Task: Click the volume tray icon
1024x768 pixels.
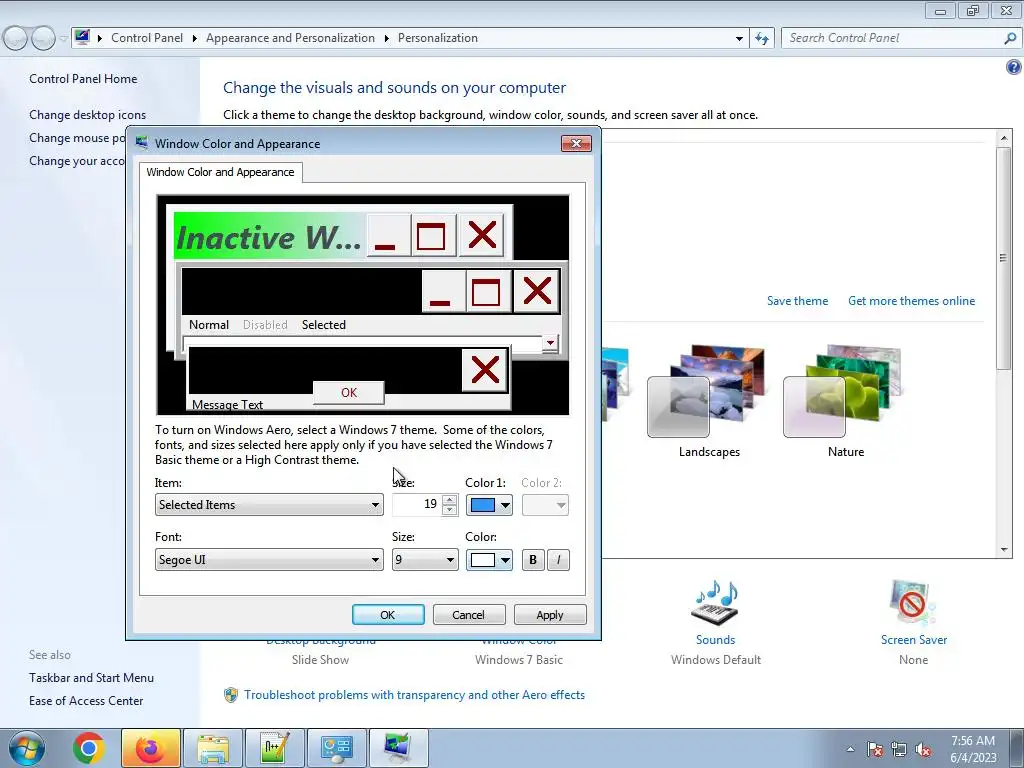Action: click(923, 749)
